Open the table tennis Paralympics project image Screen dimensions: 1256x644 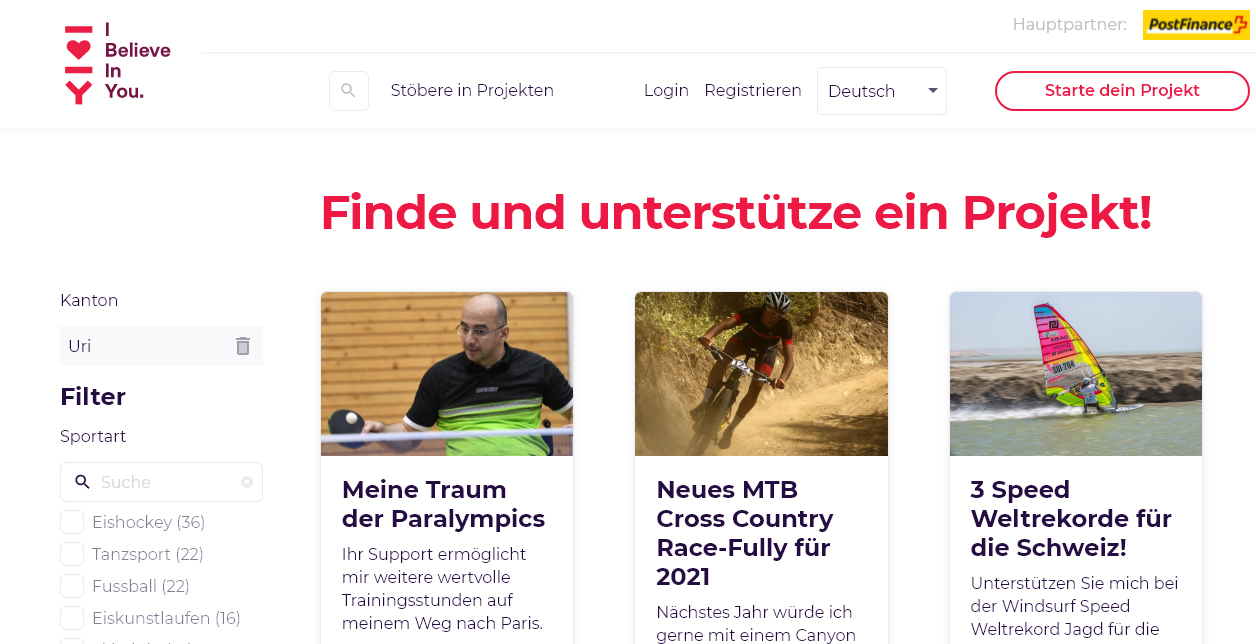447,374
